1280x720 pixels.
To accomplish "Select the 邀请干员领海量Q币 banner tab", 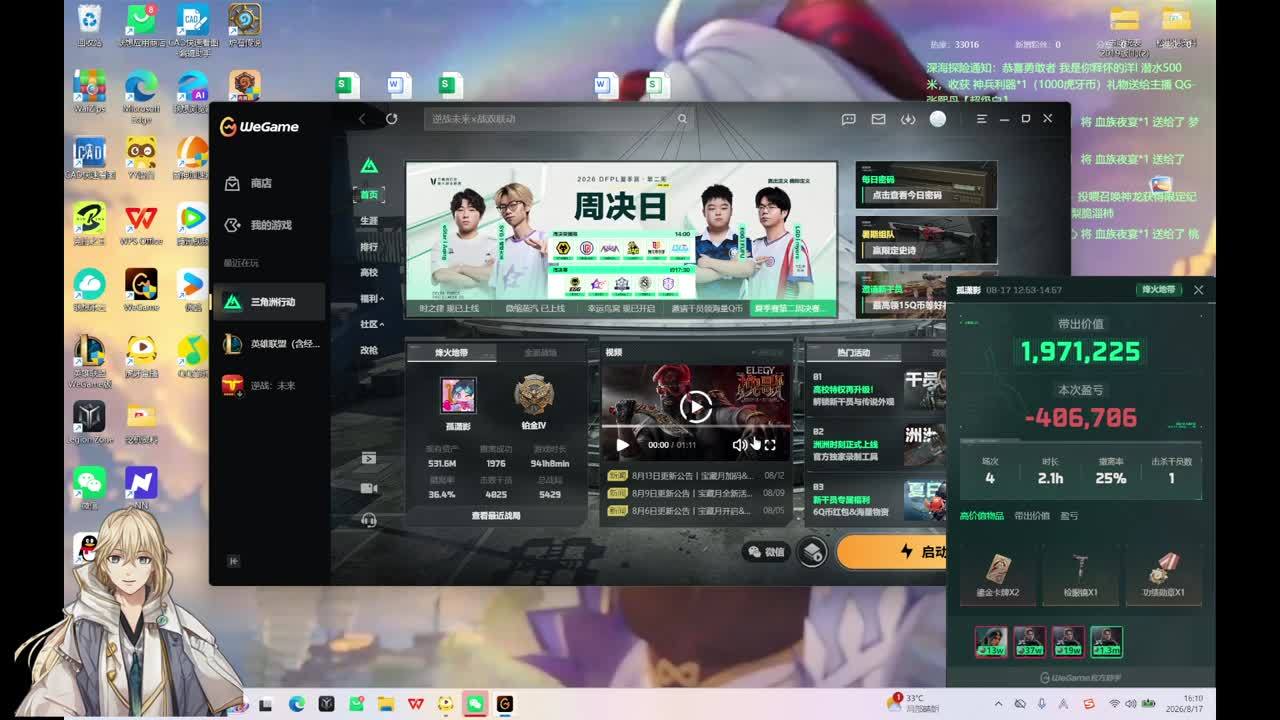I will (x=707, y=309).
